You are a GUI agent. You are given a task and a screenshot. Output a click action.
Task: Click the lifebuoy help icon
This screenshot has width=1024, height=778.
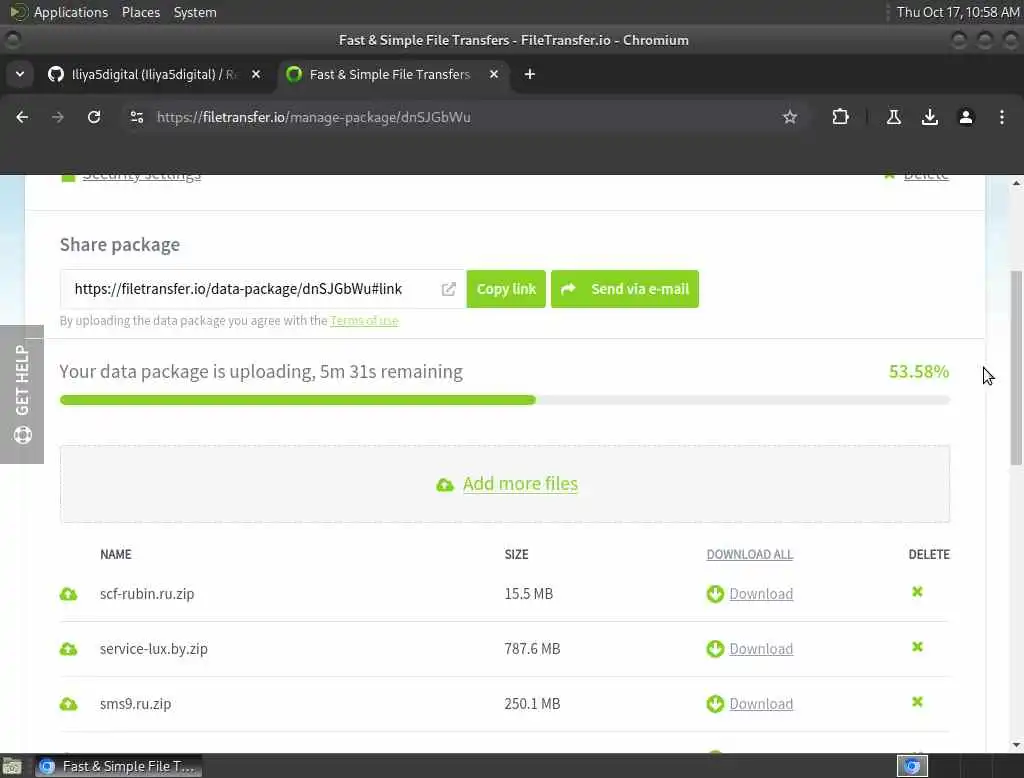tap(23, 435)
